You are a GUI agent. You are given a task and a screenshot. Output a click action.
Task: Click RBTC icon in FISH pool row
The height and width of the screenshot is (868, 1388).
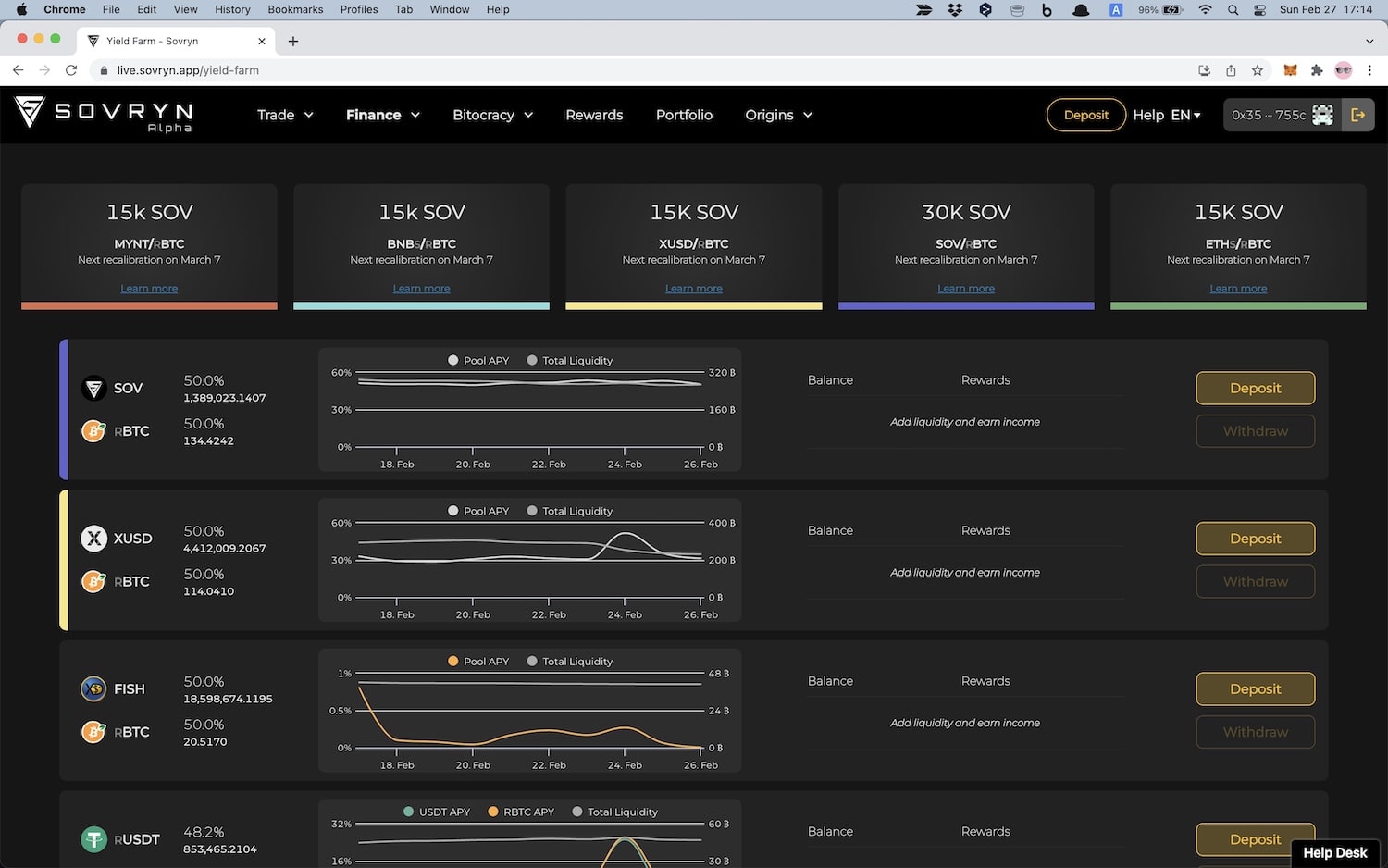(93, 732)
